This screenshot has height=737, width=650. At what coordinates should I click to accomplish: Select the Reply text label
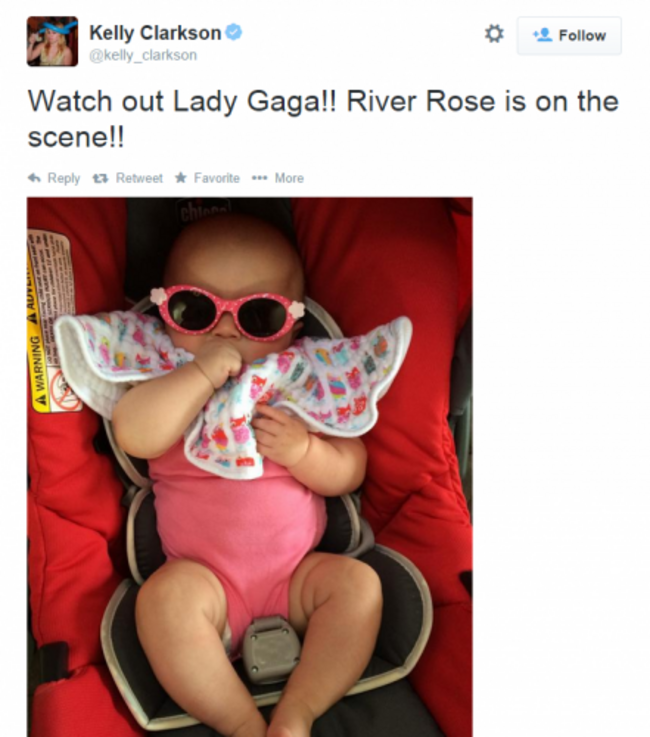coord(63,178)
